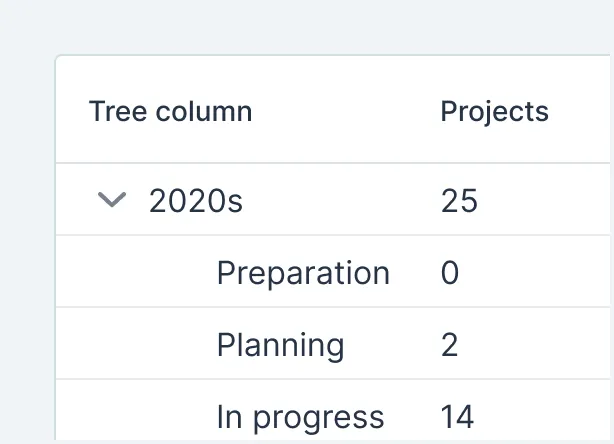Collapse the 2020s tree row chevron
This screenshot has height=444, width=614.
tap(113, 200)
